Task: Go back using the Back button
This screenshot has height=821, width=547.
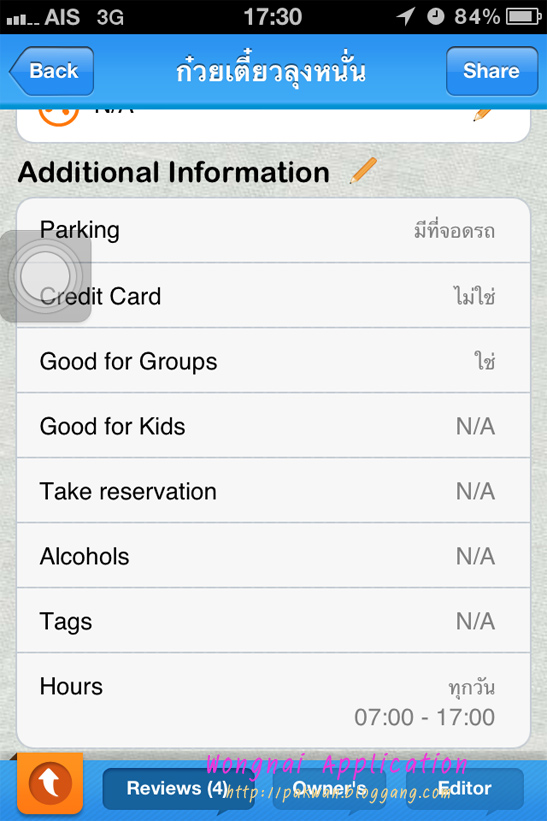Action: (51, 71)
